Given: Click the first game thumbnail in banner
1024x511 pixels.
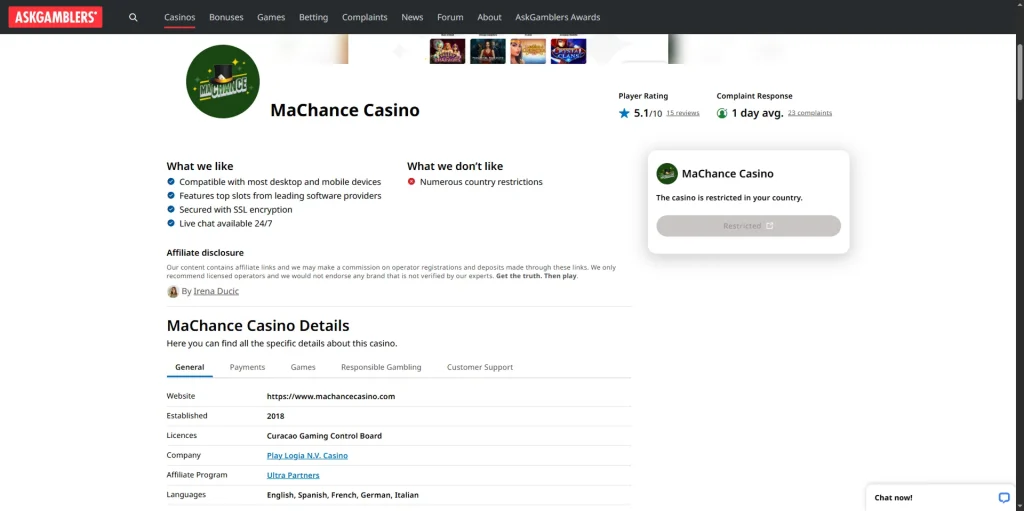Looking at the screenshot, I should (447, 51).
